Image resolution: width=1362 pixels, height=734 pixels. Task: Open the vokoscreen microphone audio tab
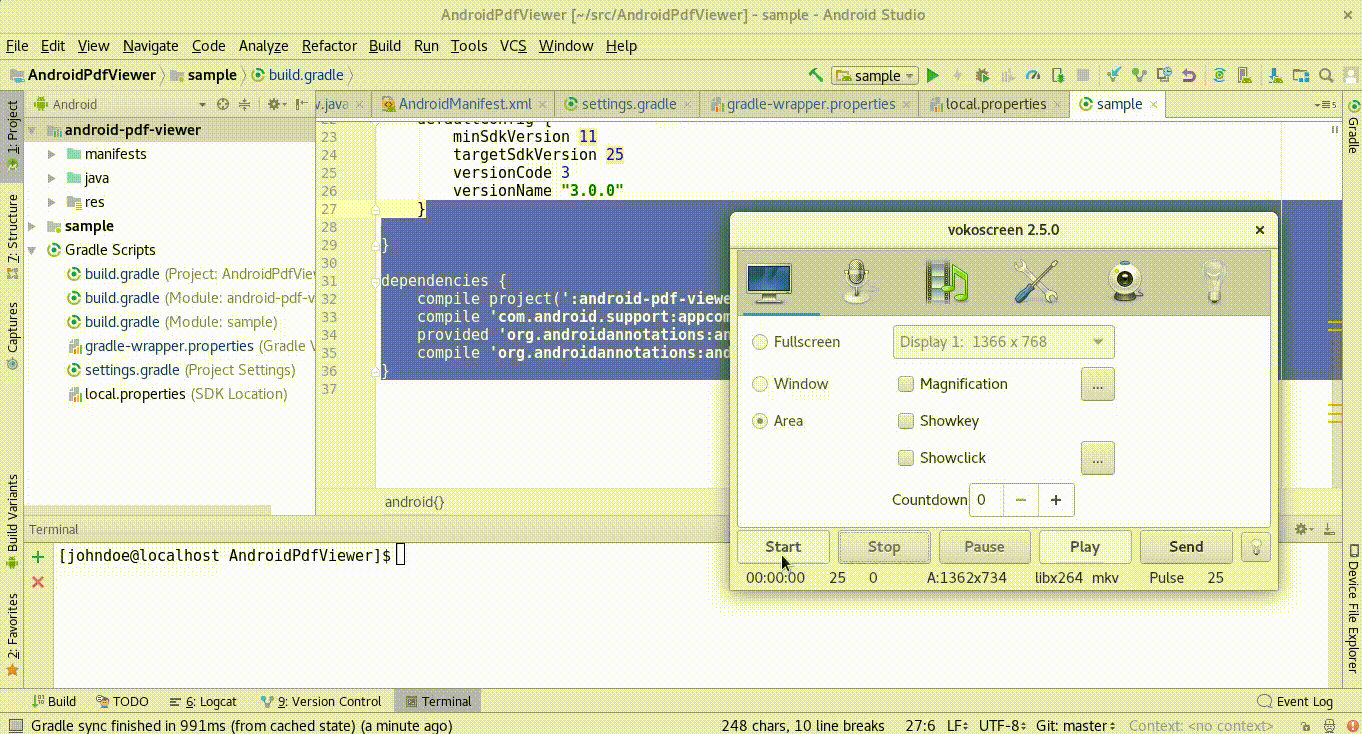(x=857, y=282)
